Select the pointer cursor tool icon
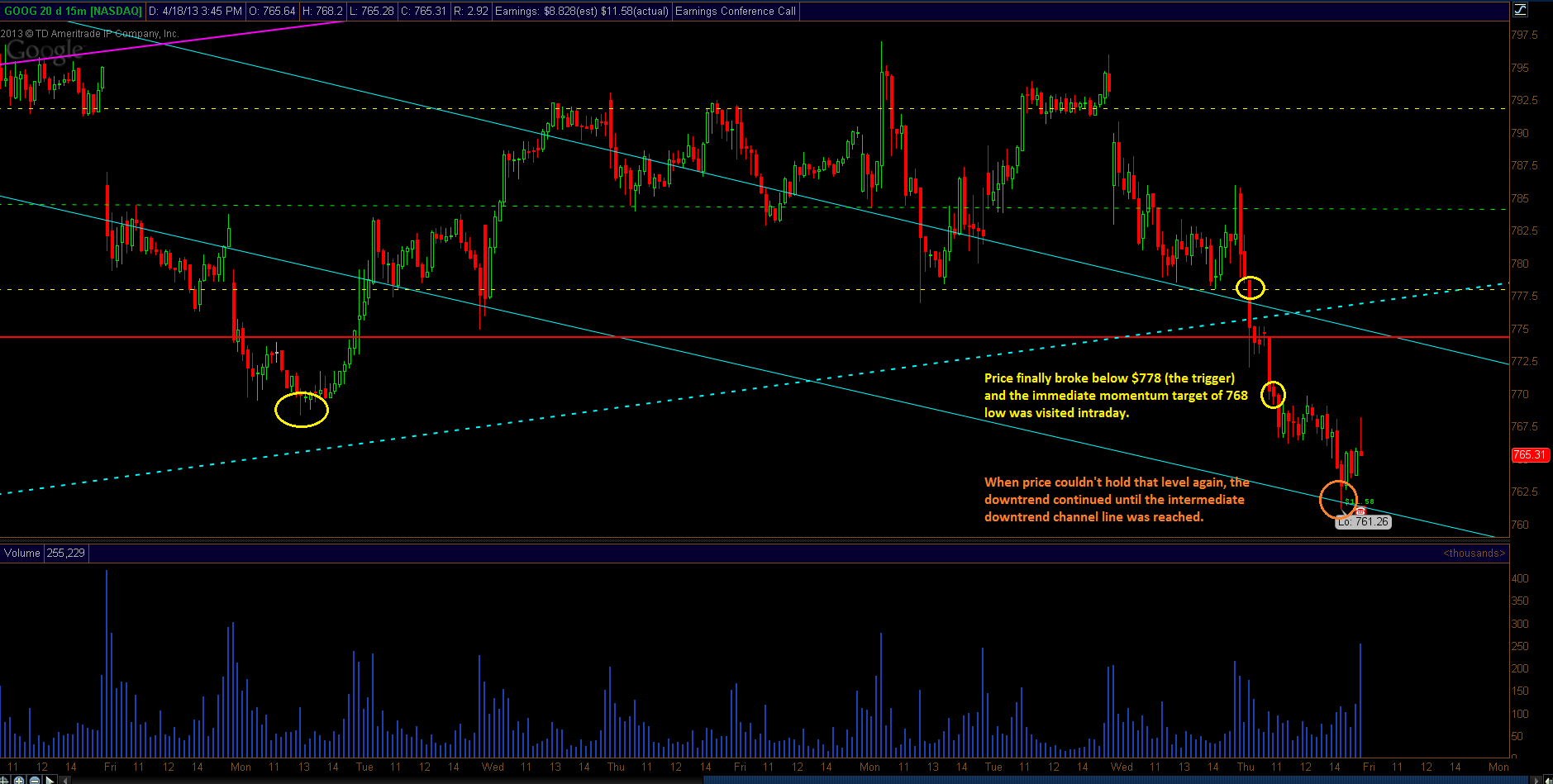The image size is (1553, 784). click(x=50, y=780)
